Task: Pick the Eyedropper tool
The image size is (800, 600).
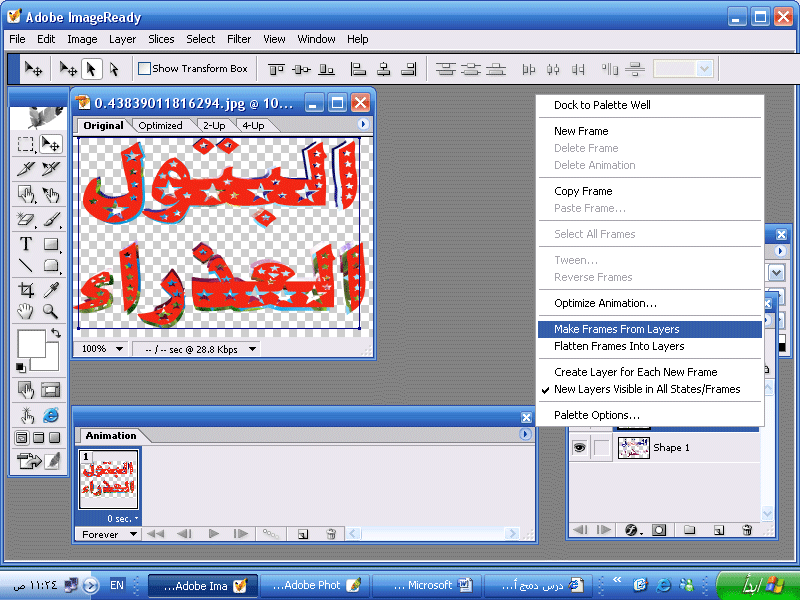Action: (x=50, y=290)
